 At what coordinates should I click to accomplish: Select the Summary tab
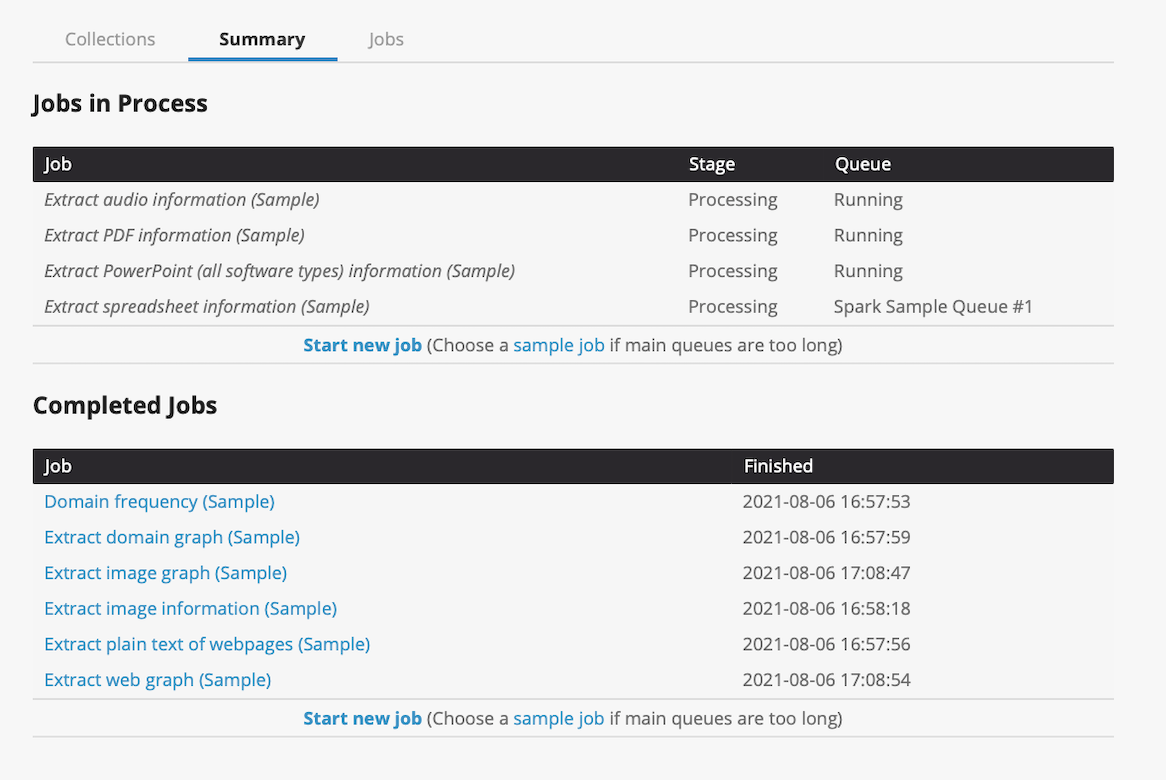[262, 40]
